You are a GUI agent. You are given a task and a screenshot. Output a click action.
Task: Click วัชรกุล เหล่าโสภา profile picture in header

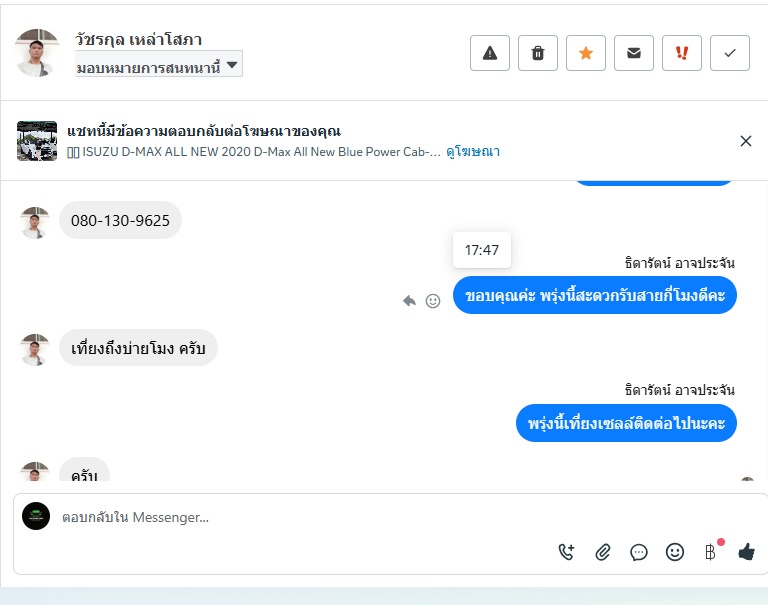click(38, 52)
